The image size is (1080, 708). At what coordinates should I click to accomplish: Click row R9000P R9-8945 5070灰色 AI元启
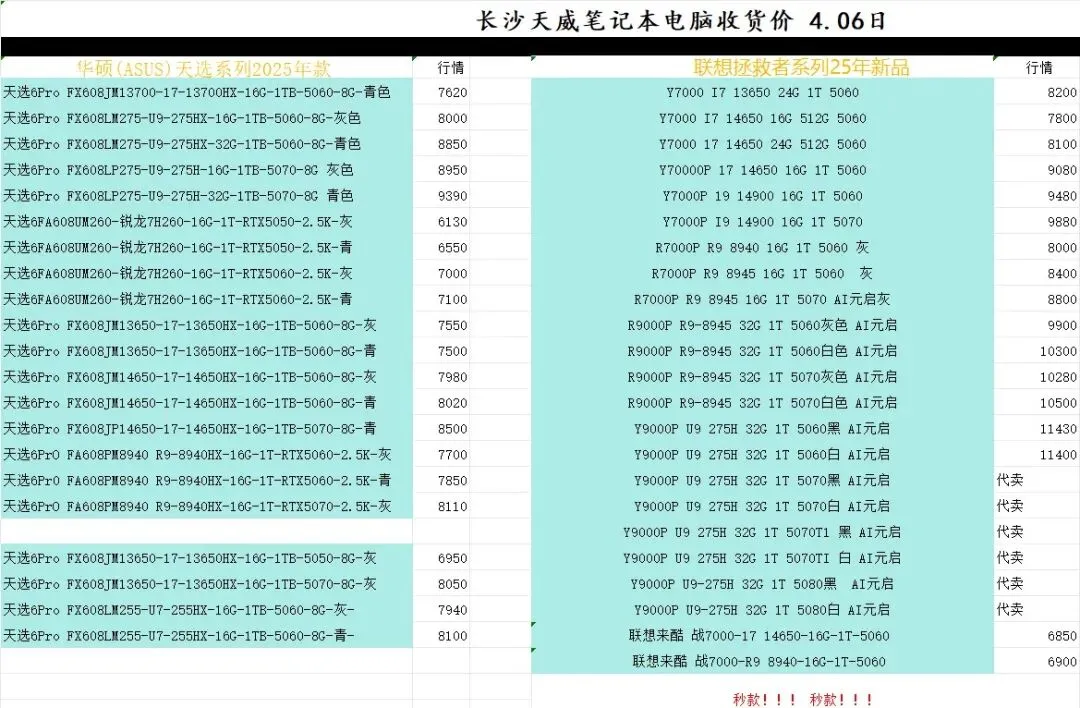[x=762, y=377]
